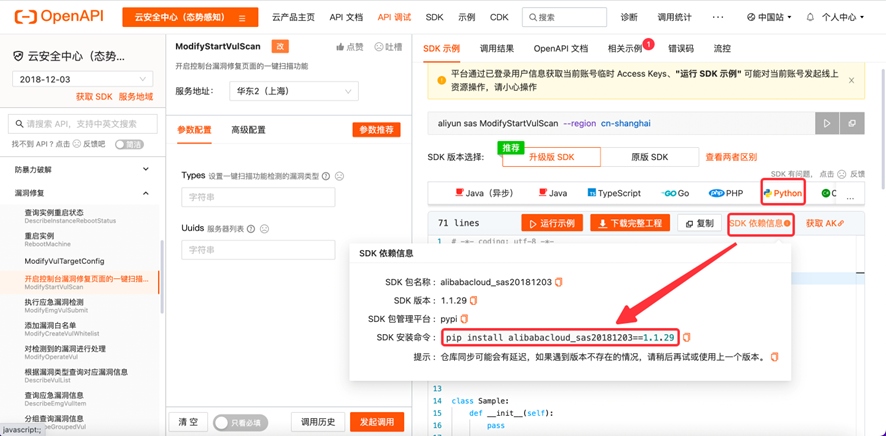Click the 下载完整工程 button
Screen dimensions: 886x436
(x=630, y=223)
